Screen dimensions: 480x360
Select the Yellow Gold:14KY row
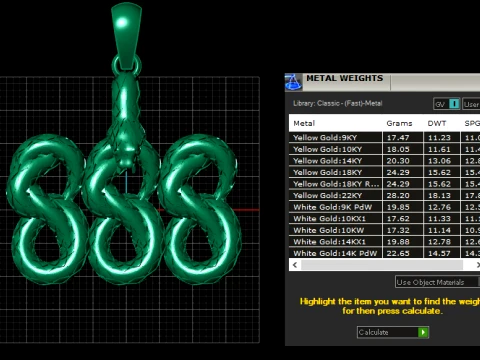click(384, 161)
